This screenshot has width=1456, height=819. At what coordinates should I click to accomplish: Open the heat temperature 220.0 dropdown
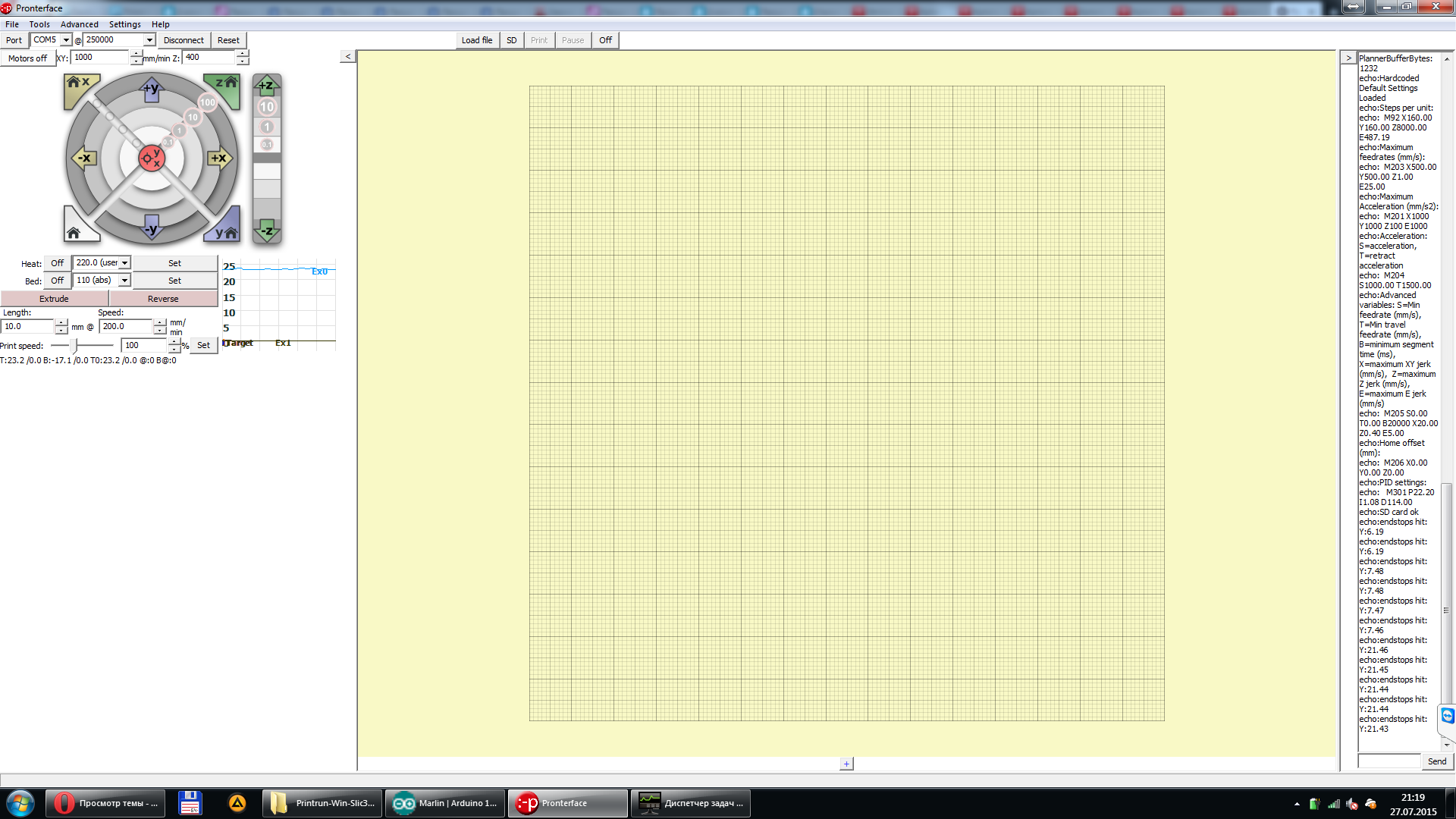point(124,263)
